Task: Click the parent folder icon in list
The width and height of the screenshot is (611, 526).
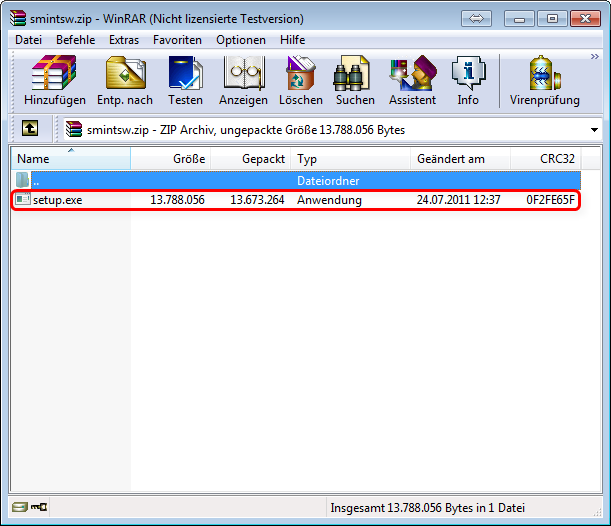Action: tap(23, 180)
